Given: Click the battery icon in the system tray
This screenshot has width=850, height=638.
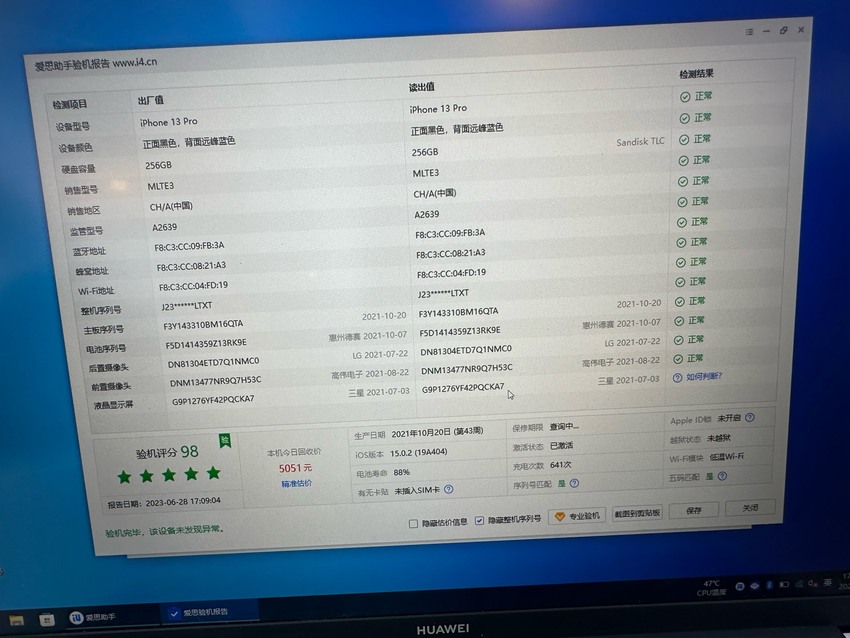Looking at the screenshot, I should [784, 584].
